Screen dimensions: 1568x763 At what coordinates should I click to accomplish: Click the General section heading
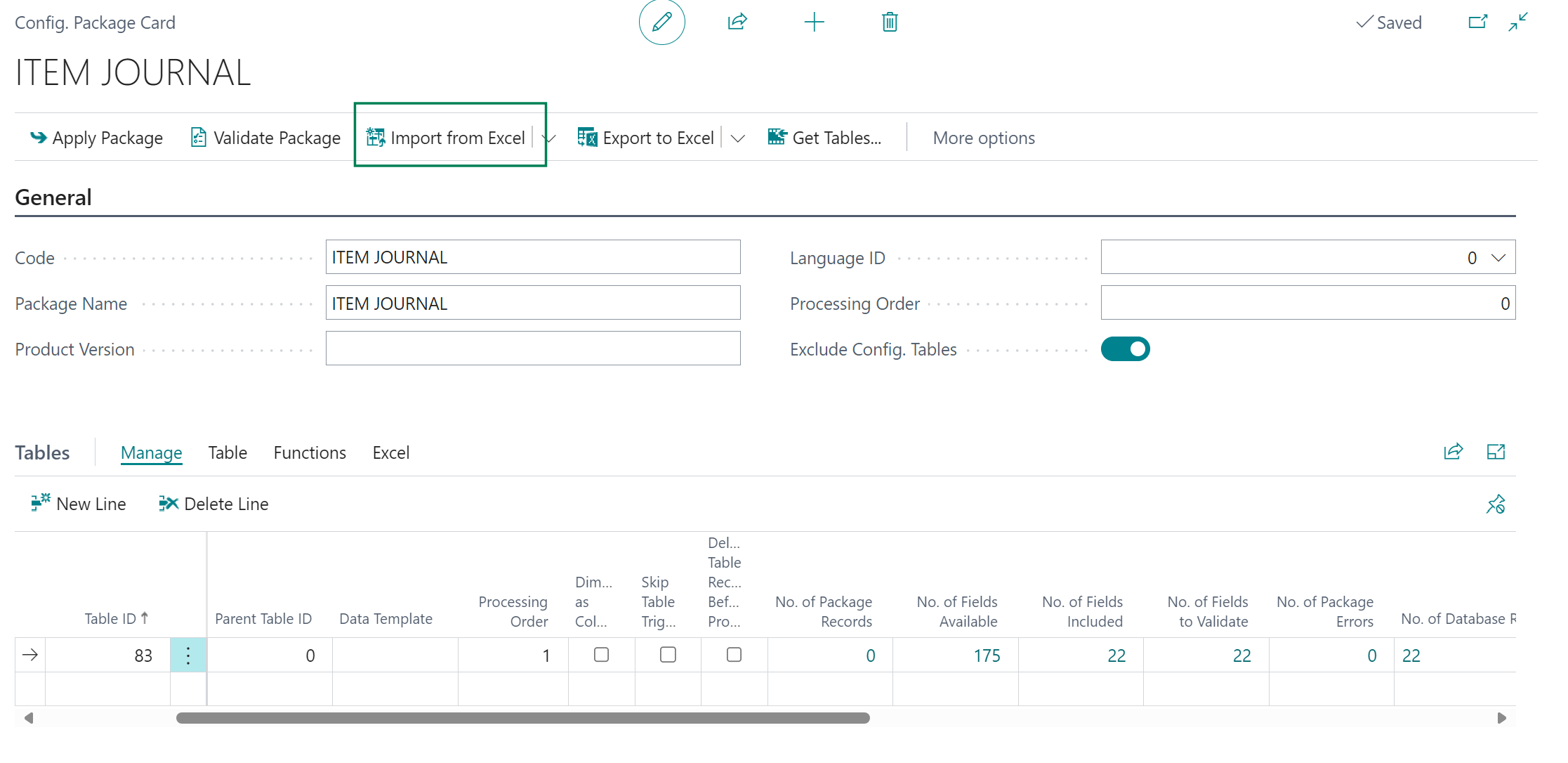53,197
